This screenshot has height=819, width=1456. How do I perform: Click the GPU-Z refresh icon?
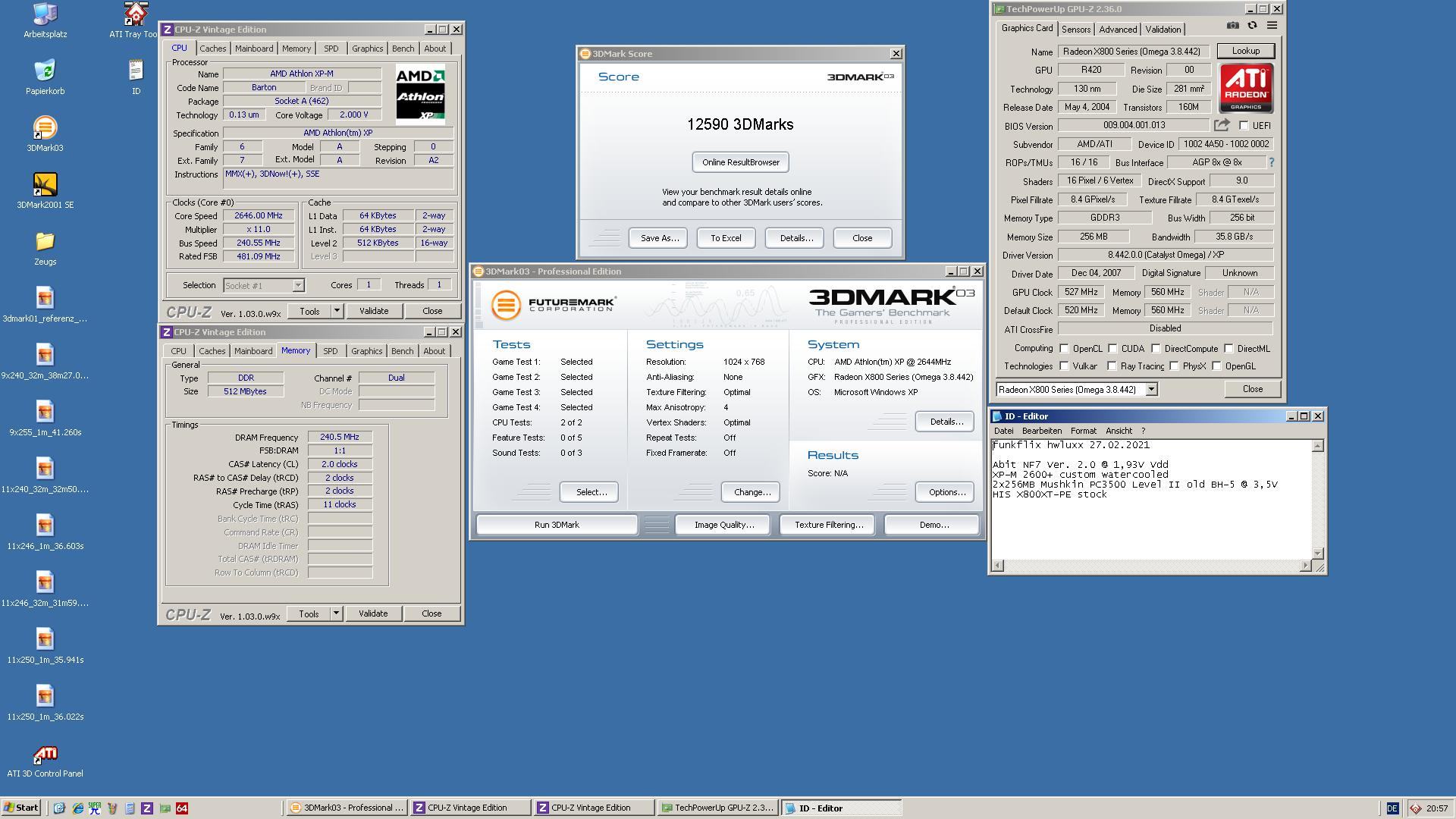1252,25
